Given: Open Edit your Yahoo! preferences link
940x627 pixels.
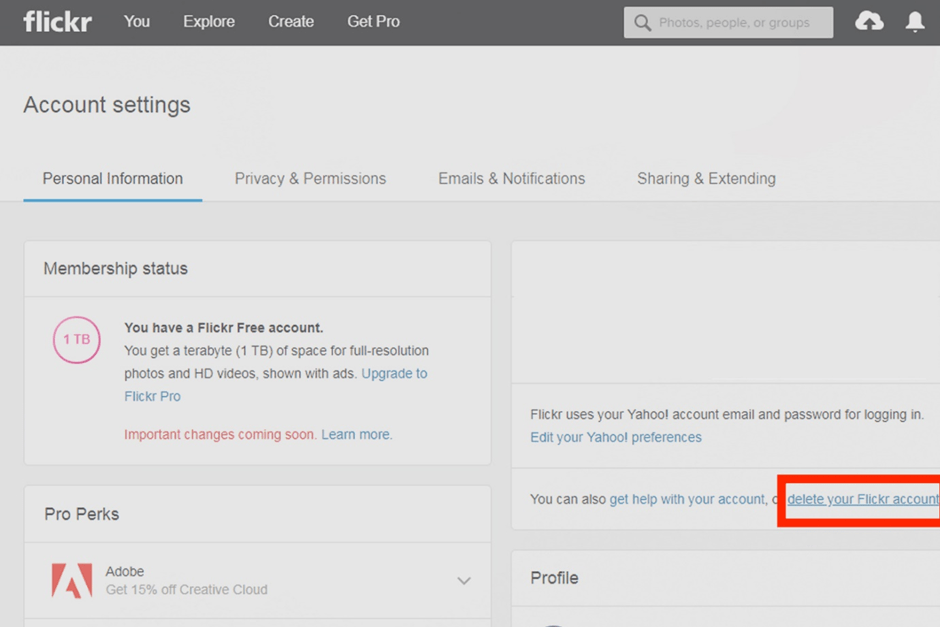Looking at the screenshot, I should click(616, 438).
